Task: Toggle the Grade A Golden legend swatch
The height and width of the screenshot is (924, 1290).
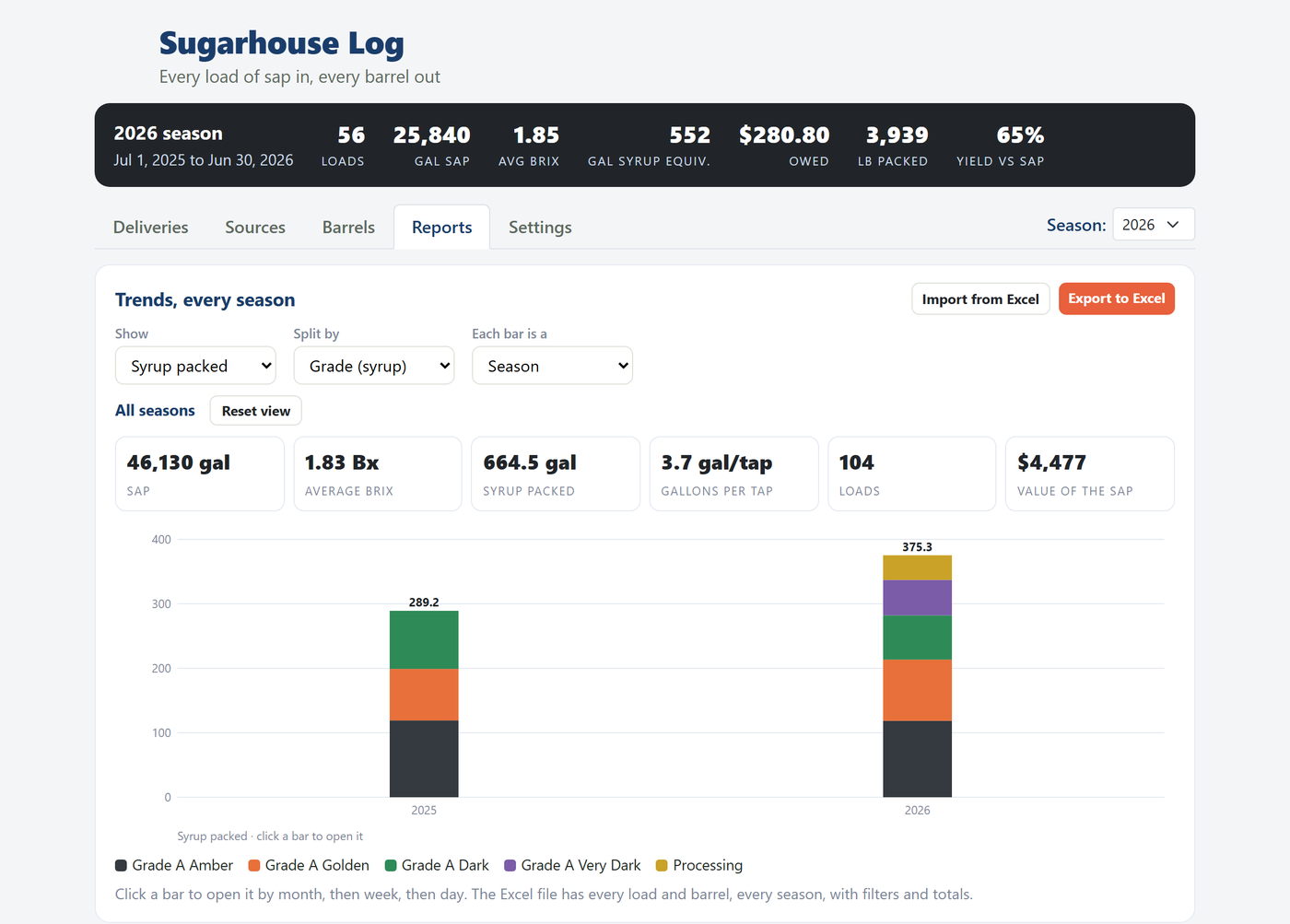Action: (x=254, y=866)
